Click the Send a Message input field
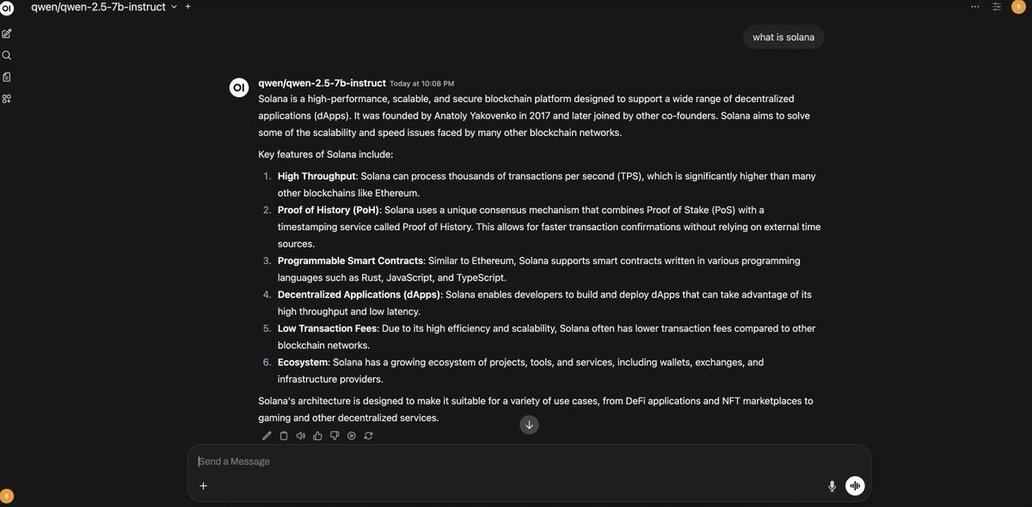The image size is (1032, 507). tap(500, 461)
